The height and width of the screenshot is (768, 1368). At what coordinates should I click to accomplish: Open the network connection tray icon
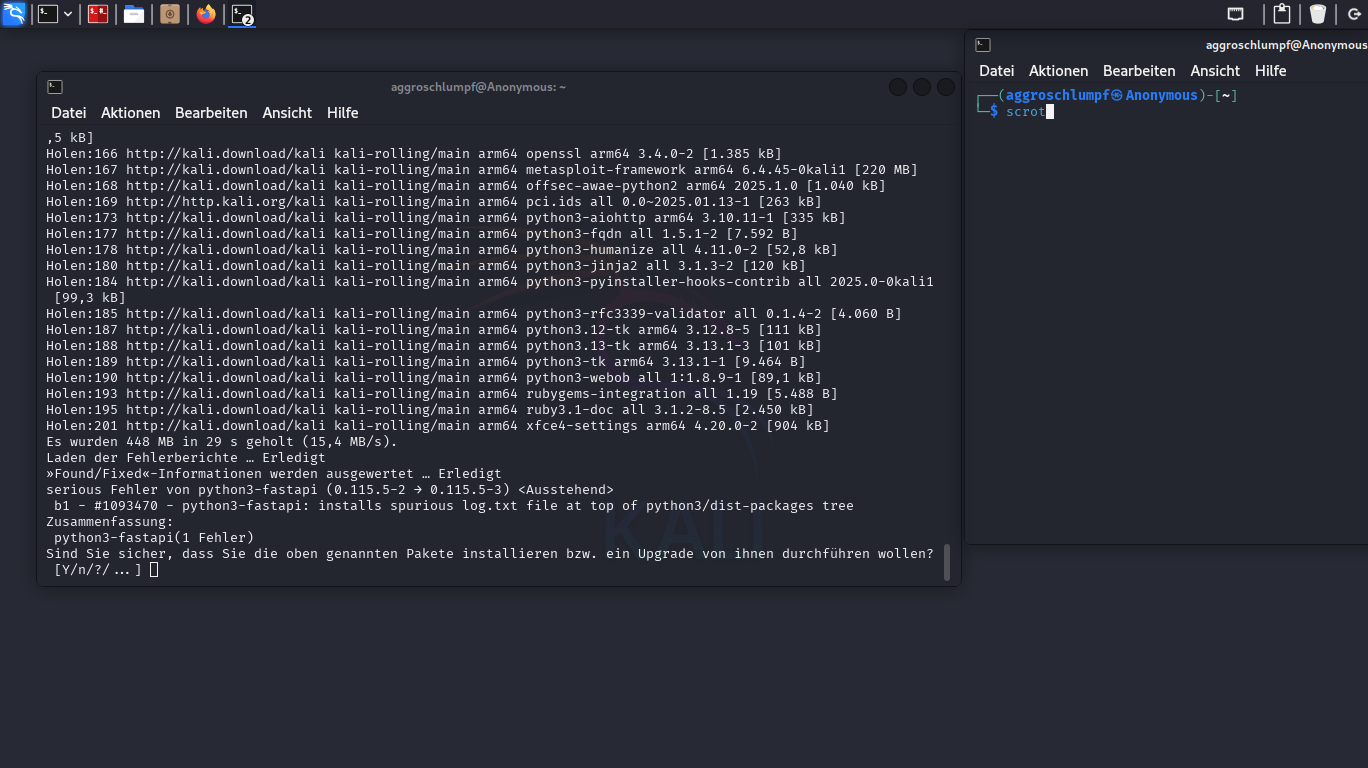click(1236, 14)
